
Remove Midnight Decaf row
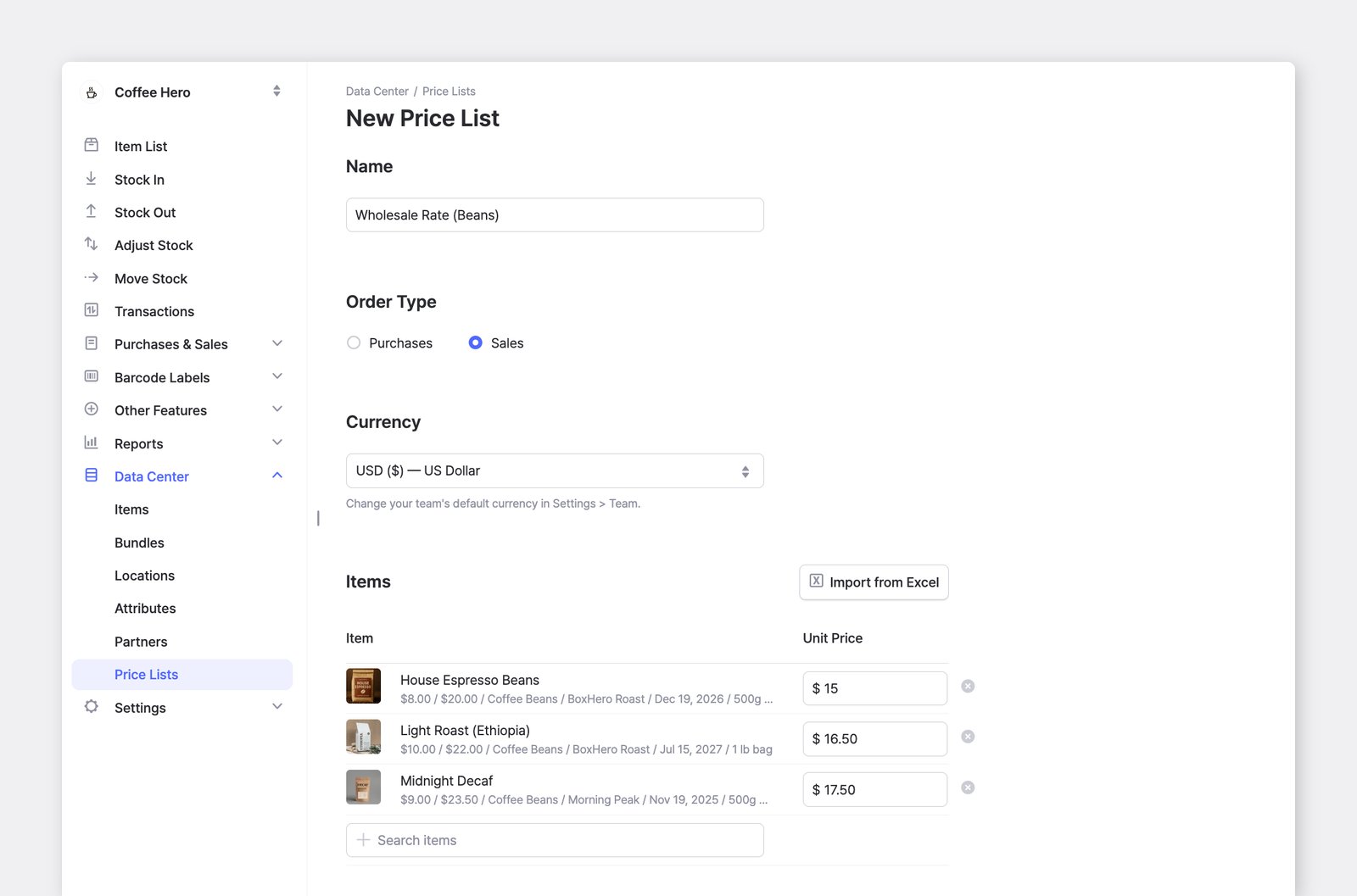[x=968, y=787]
